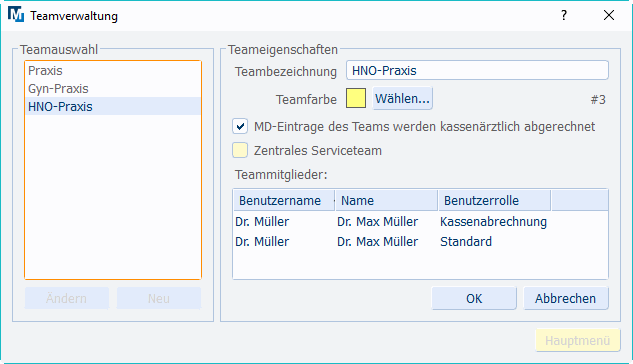Confirm with the OK button
The width and height of the screenshot is (633, 364).
474,298
